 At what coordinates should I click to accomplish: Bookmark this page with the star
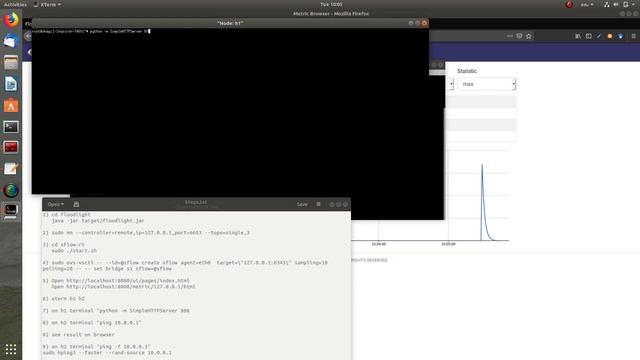click(x=529, y=36)
